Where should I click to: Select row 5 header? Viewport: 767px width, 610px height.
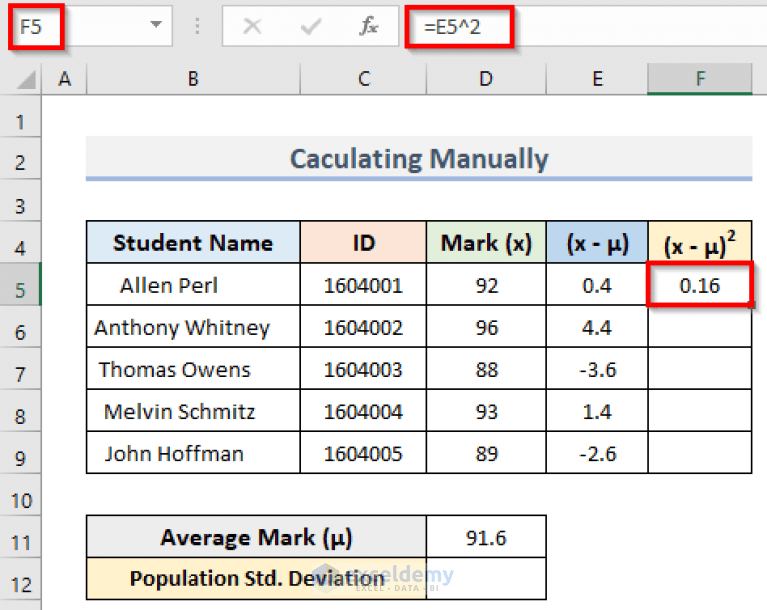pos(20,285)
